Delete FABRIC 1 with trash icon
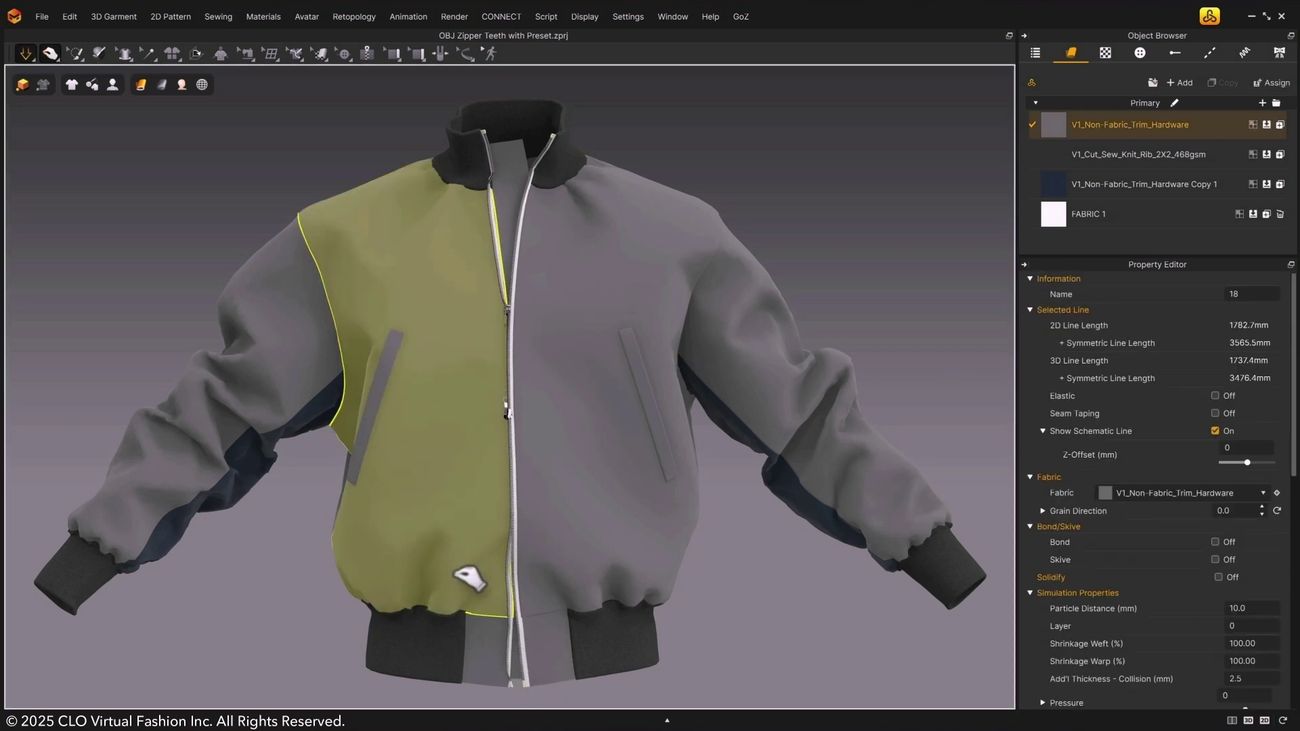1300x731 pixels. (1280, 214)
